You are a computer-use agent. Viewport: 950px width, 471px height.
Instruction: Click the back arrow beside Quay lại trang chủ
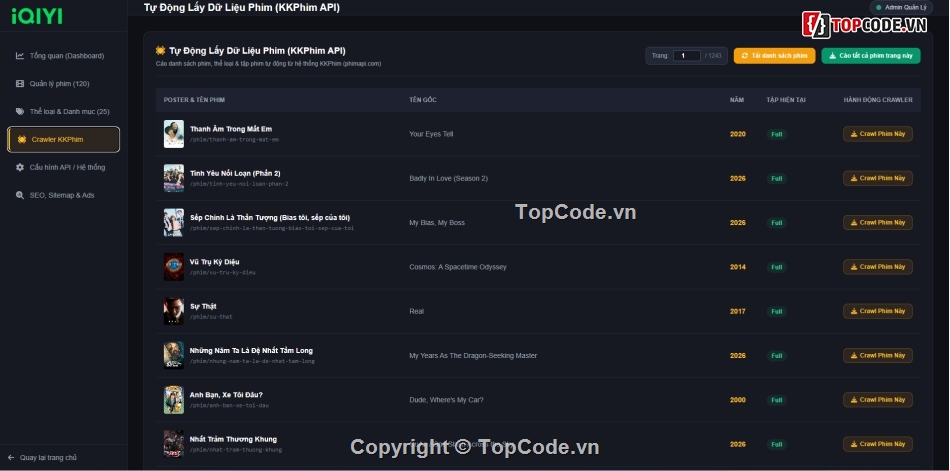(x=11, y=458)
